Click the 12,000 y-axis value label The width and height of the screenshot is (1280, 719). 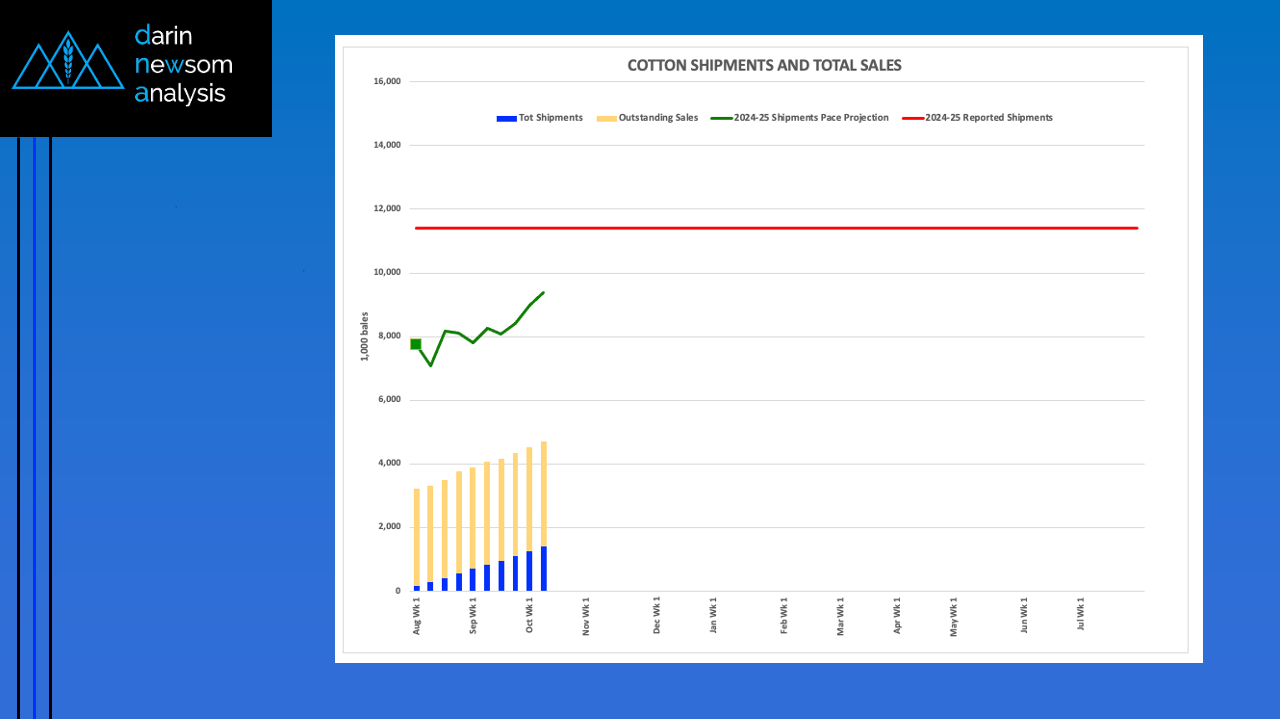click(386, 209)
